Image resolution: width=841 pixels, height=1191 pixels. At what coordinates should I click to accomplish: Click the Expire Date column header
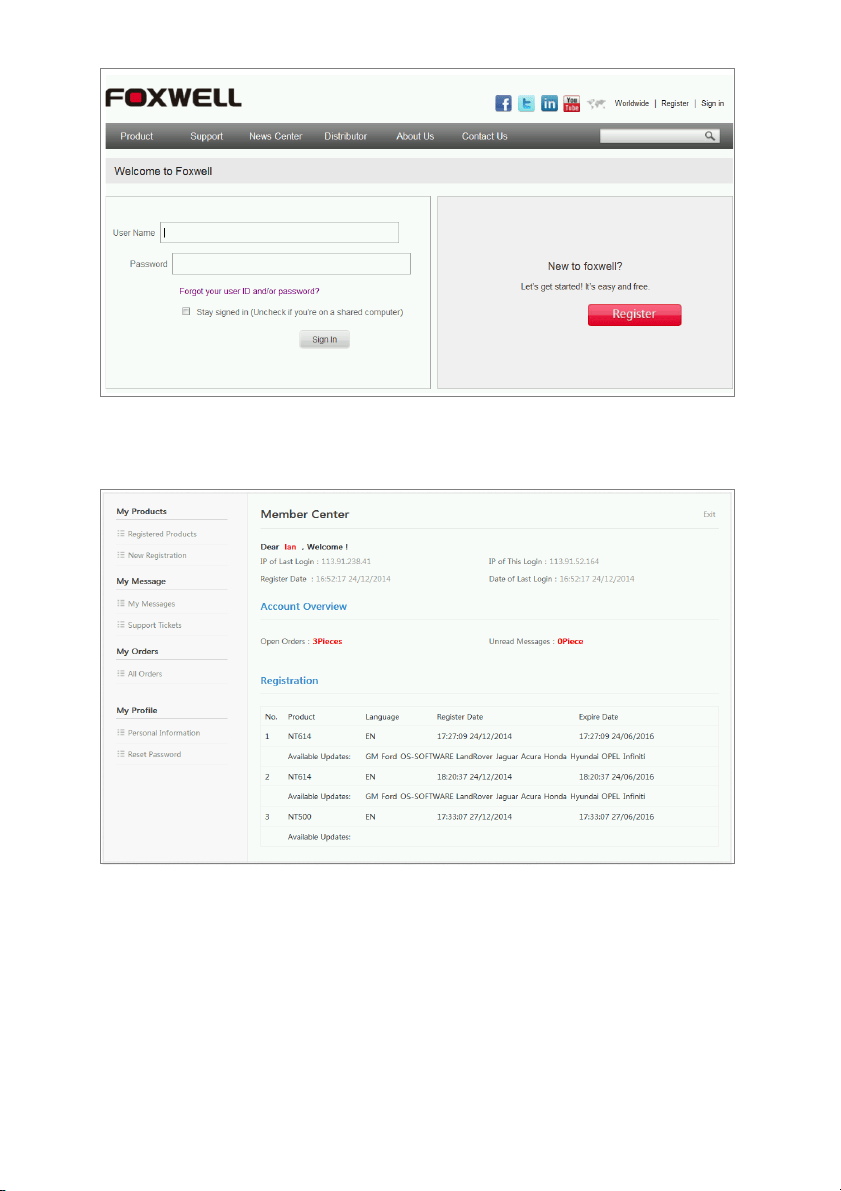[599, 716]
